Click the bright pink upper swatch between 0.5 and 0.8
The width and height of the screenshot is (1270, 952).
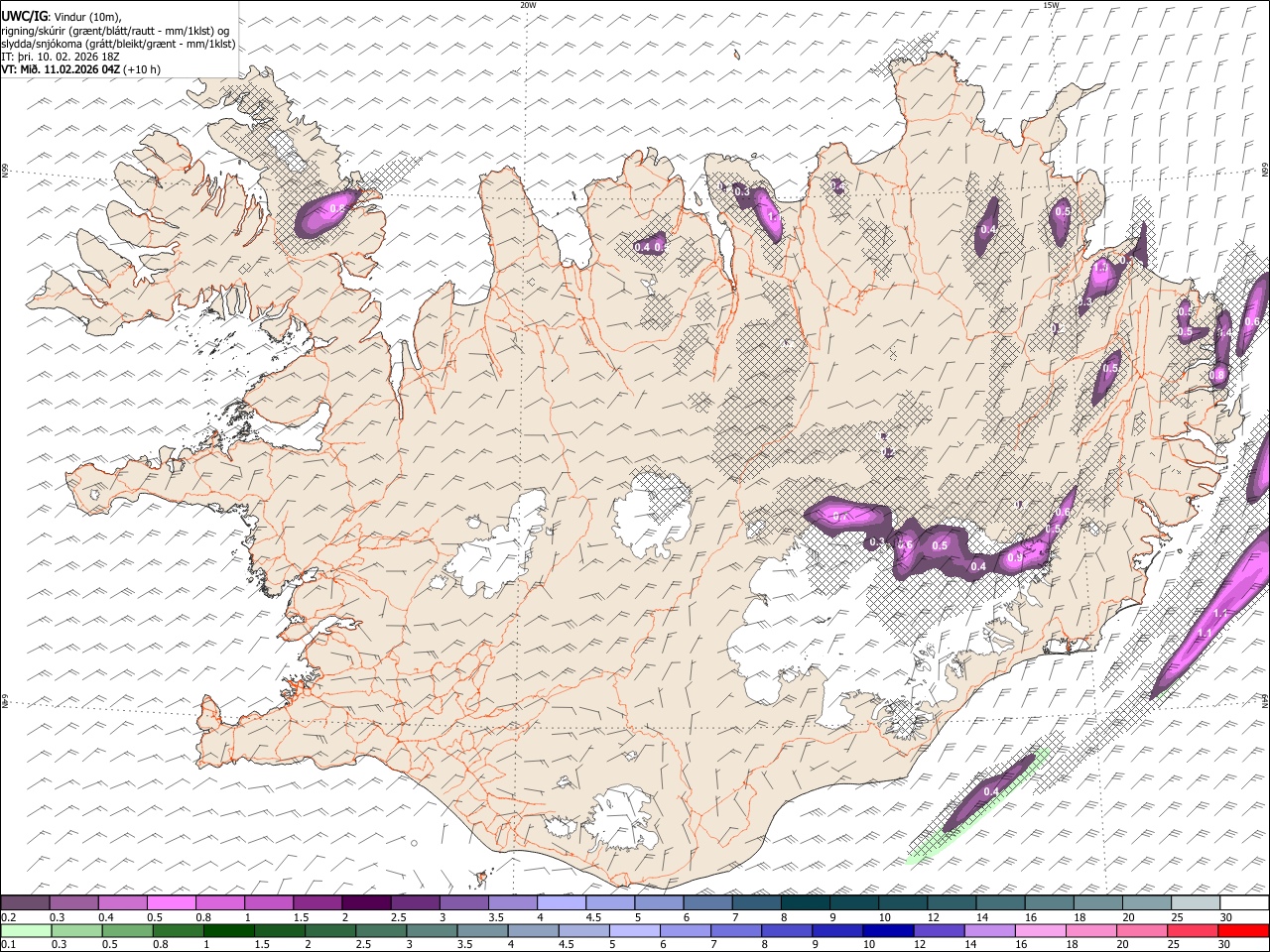tap(171, 903)
